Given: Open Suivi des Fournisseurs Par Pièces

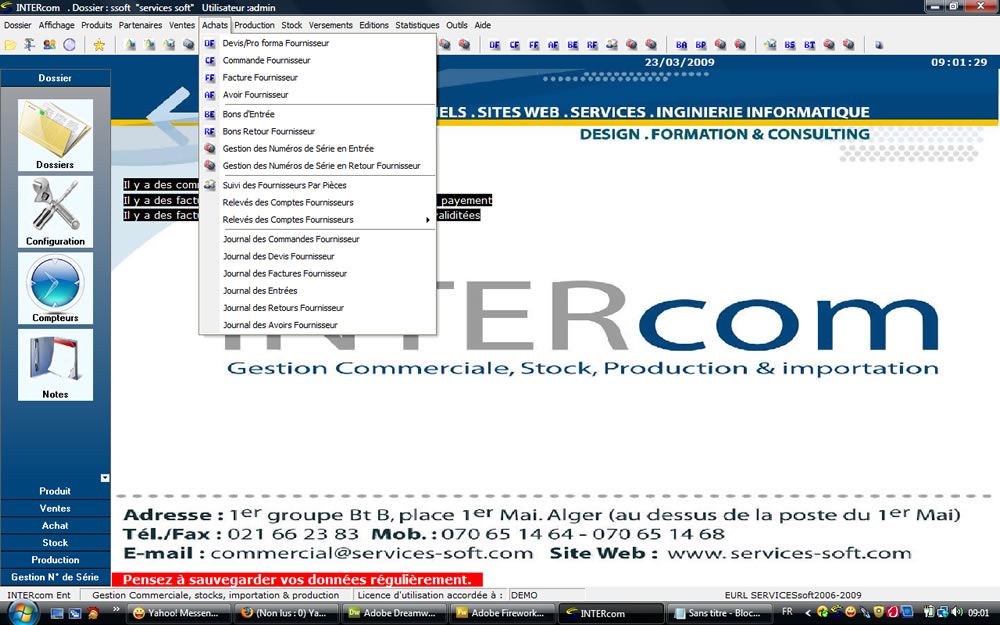Looking at the screenshot, I should pyautogui.click(x=318, y=186).
